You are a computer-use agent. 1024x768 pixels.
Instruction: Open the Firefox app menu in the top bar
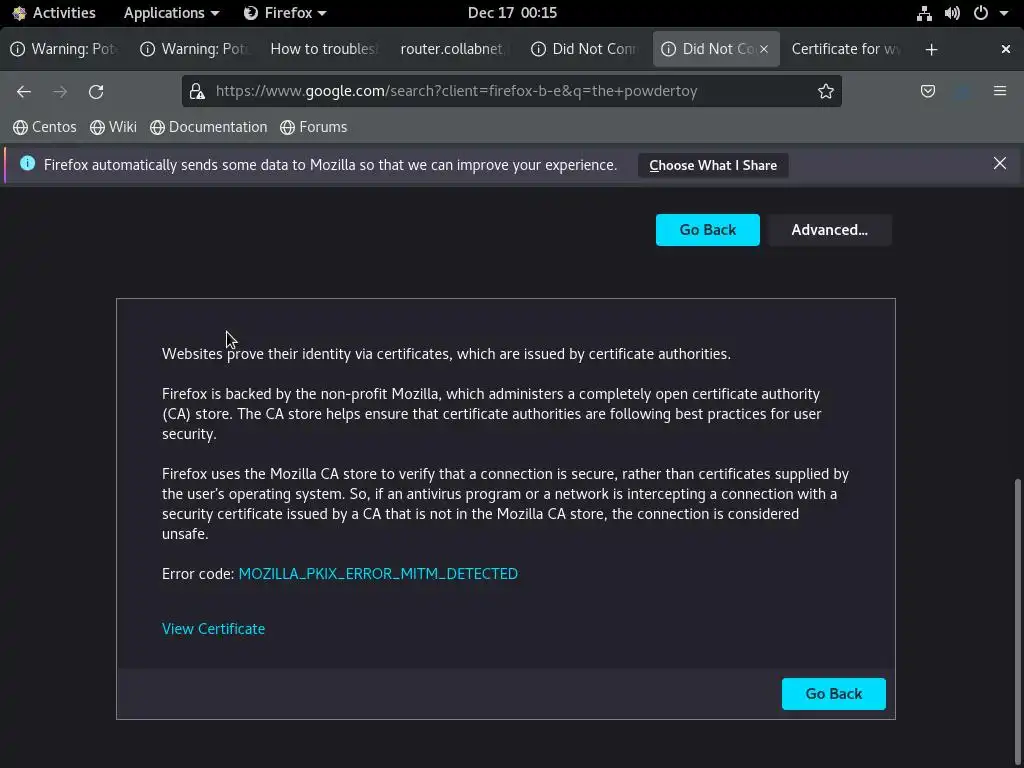[x=285, y=13]
